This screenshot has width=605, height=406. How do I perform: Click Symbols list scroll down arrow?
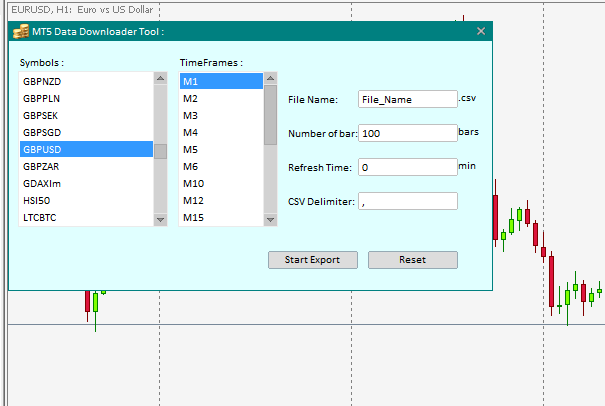tap(161, 220)
